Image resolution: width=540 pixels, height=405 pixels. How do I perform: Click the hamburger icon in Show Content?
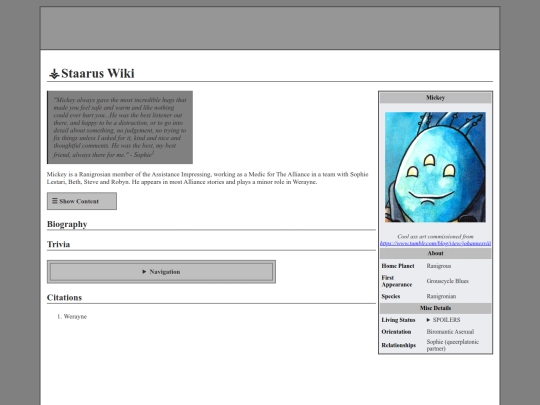[55, 201]
